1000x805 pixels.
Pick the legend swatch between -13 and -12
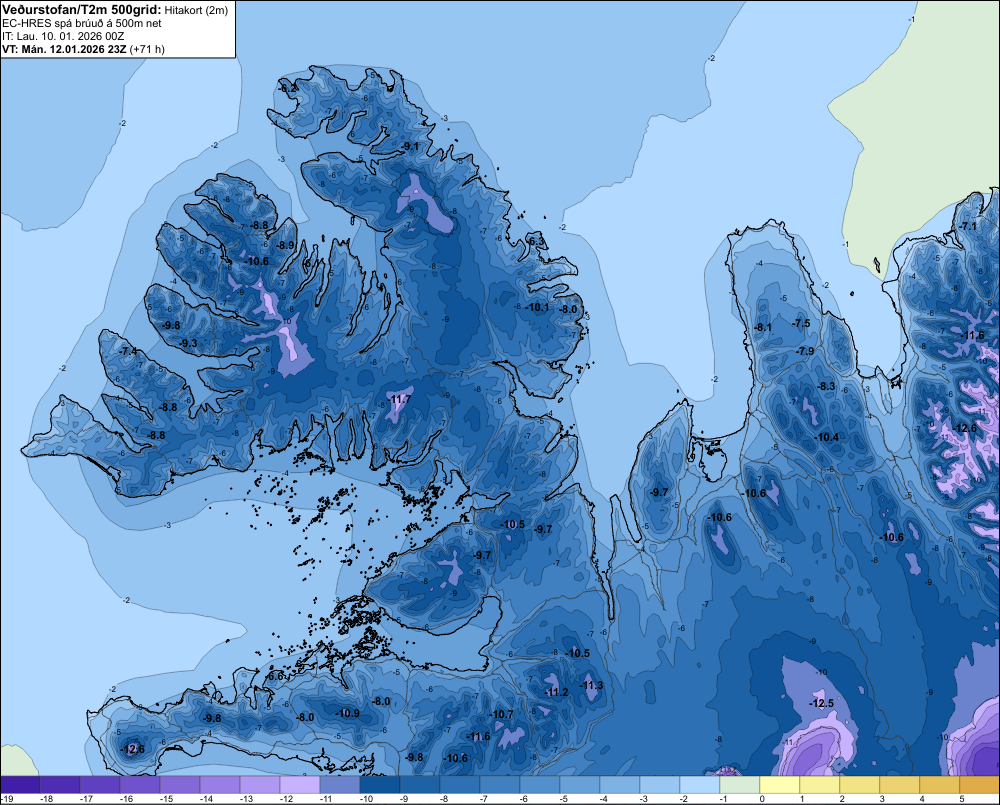pos(260,785)
